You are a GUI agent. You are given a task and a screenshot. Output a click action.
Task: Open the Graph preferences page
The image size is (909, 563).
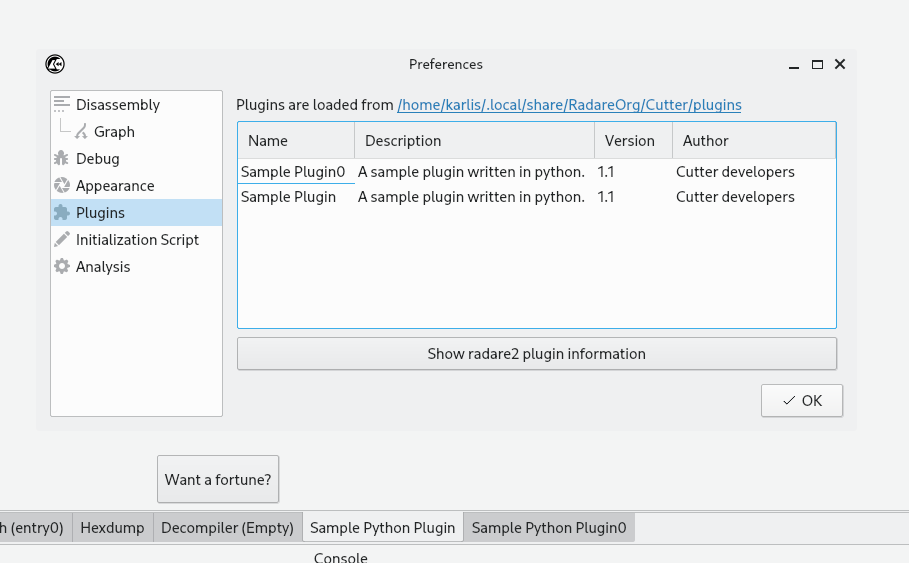tap(136, 132)
